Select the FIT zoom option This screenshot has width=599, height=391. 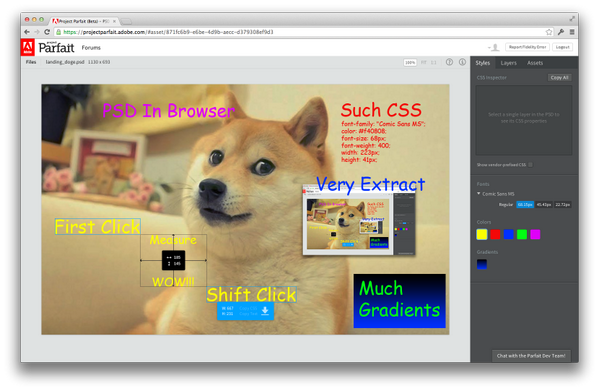424,62
